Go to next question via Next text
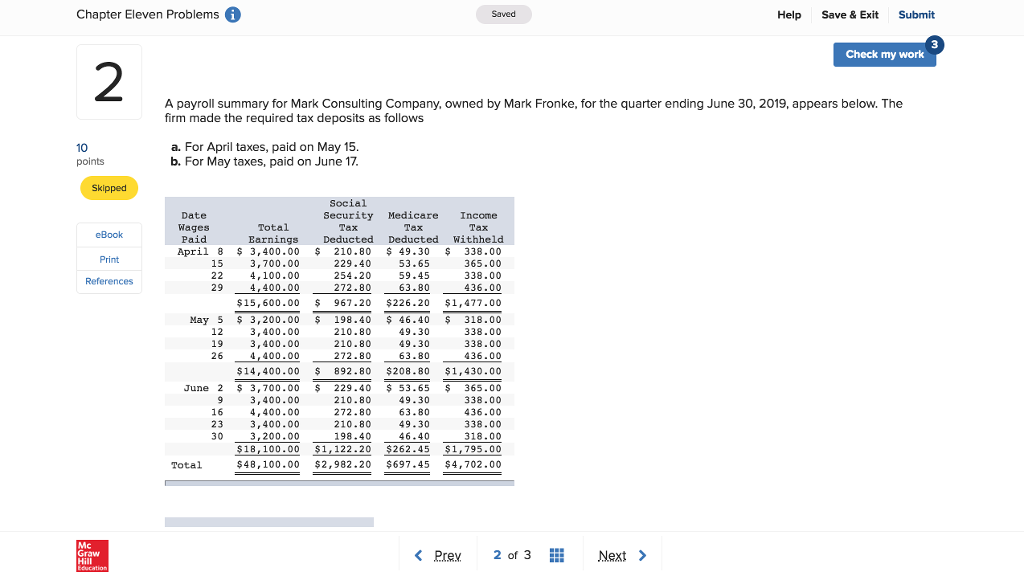This screenshot has width=1024, height=576. [612, 556]
